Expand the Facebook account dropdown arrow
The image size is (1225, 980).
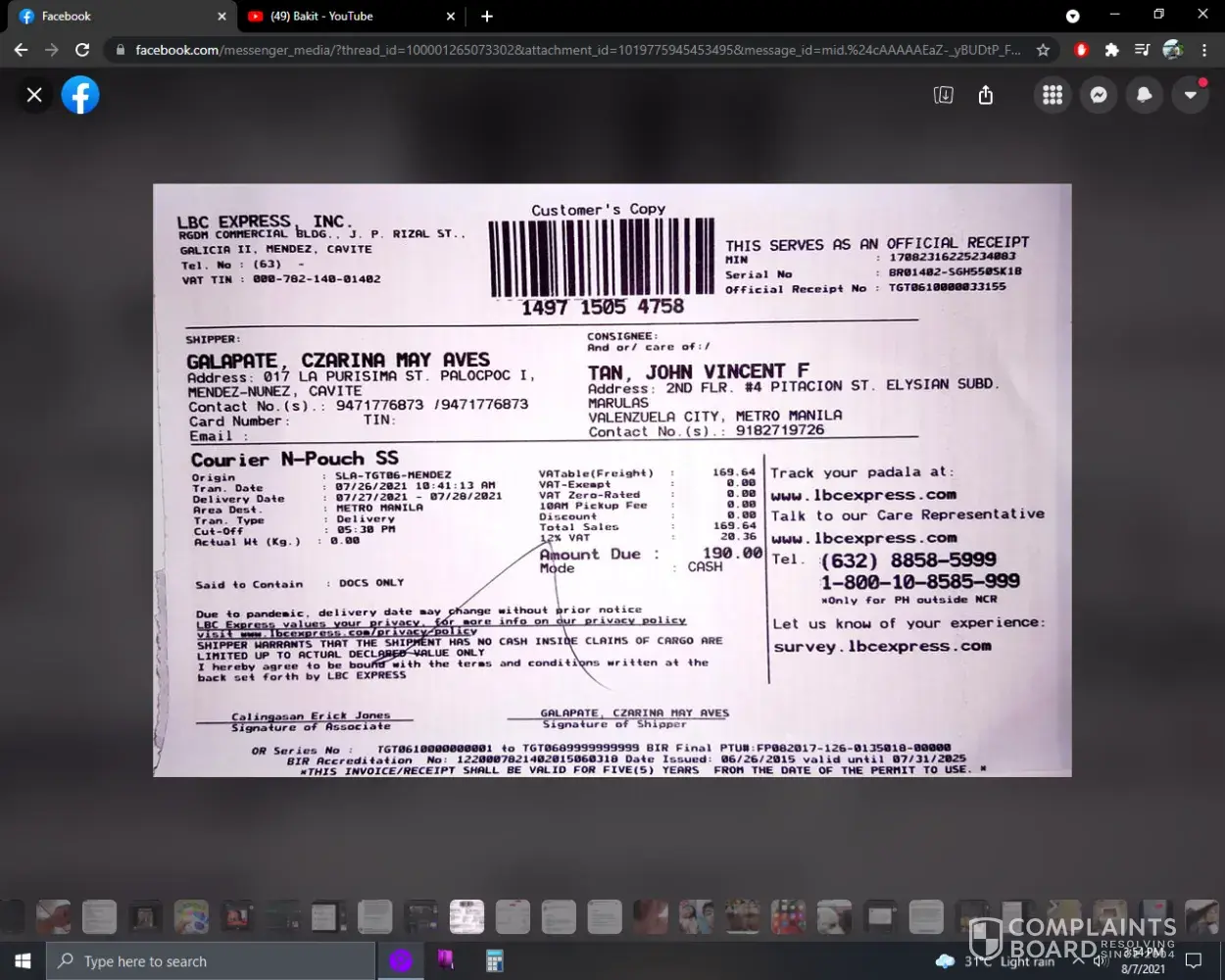click(x=1190, y=95)
